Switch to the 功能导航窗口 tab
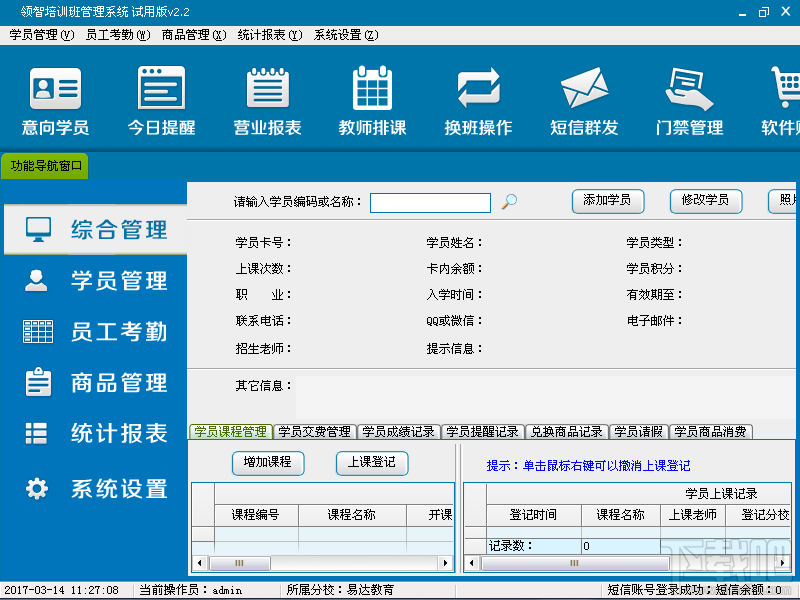The height and width of the screenshot is (600, 800). coord(45,166)
